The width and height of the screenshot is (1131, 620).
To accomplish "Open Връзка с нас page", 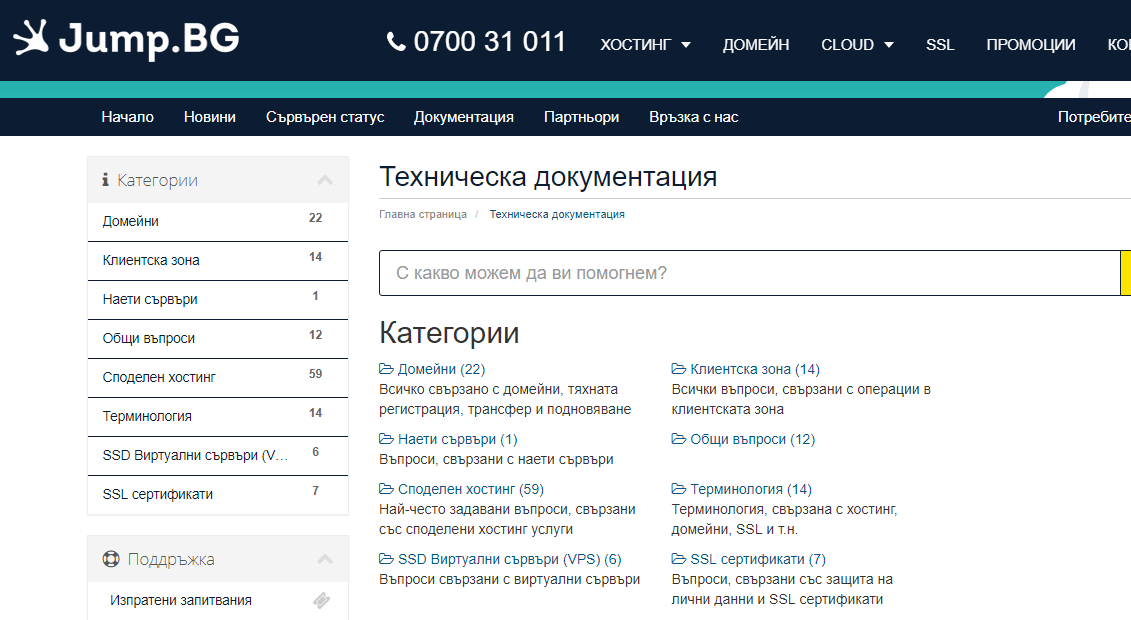I will (694, 117).
